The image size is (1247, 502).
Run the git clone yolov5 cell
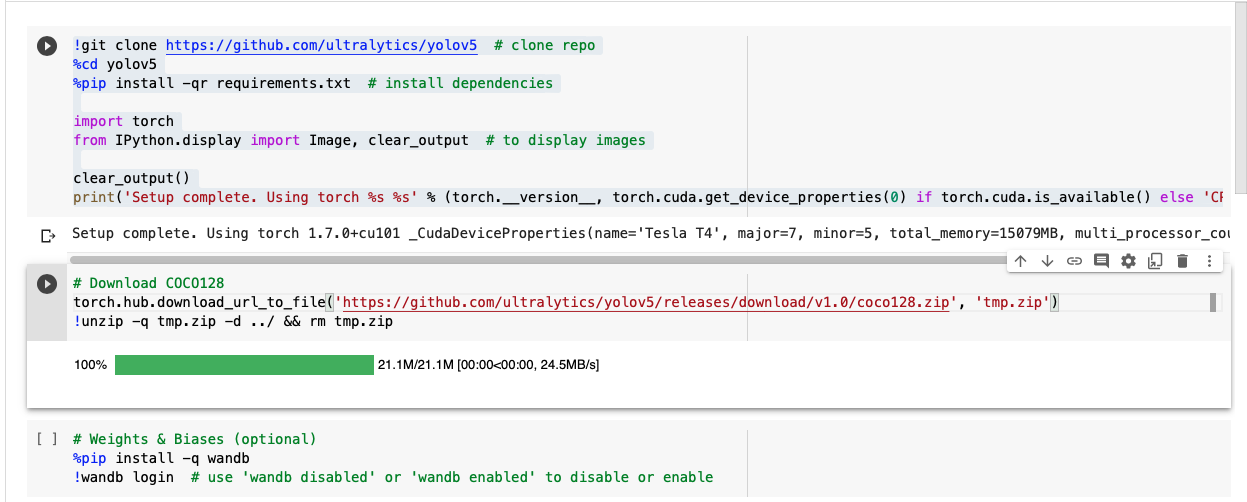[x=46, y=46]
